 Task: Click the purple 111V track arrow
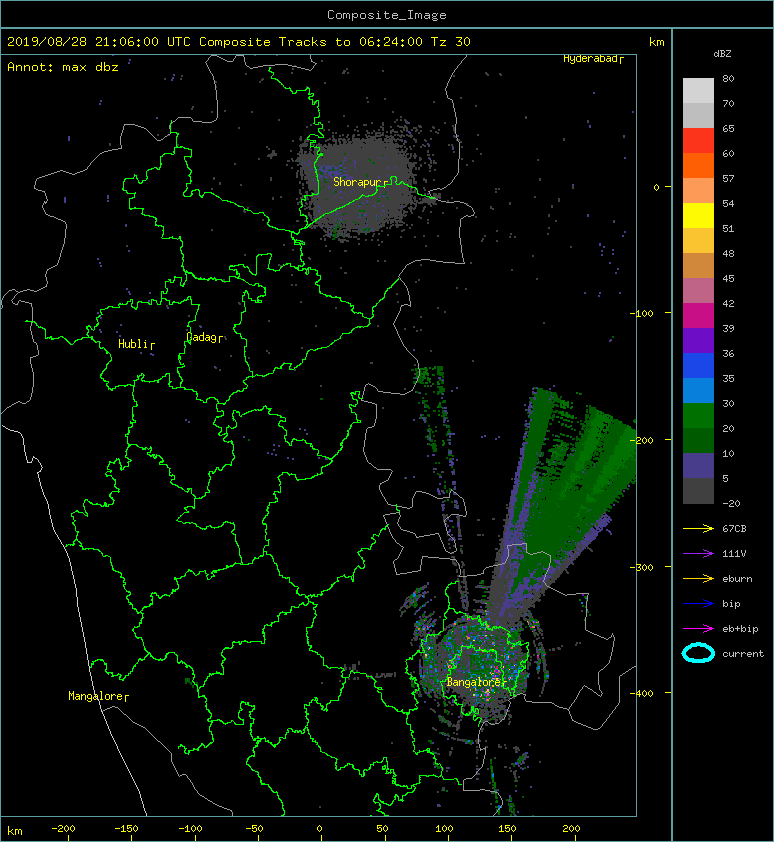[x=698, y=554]
